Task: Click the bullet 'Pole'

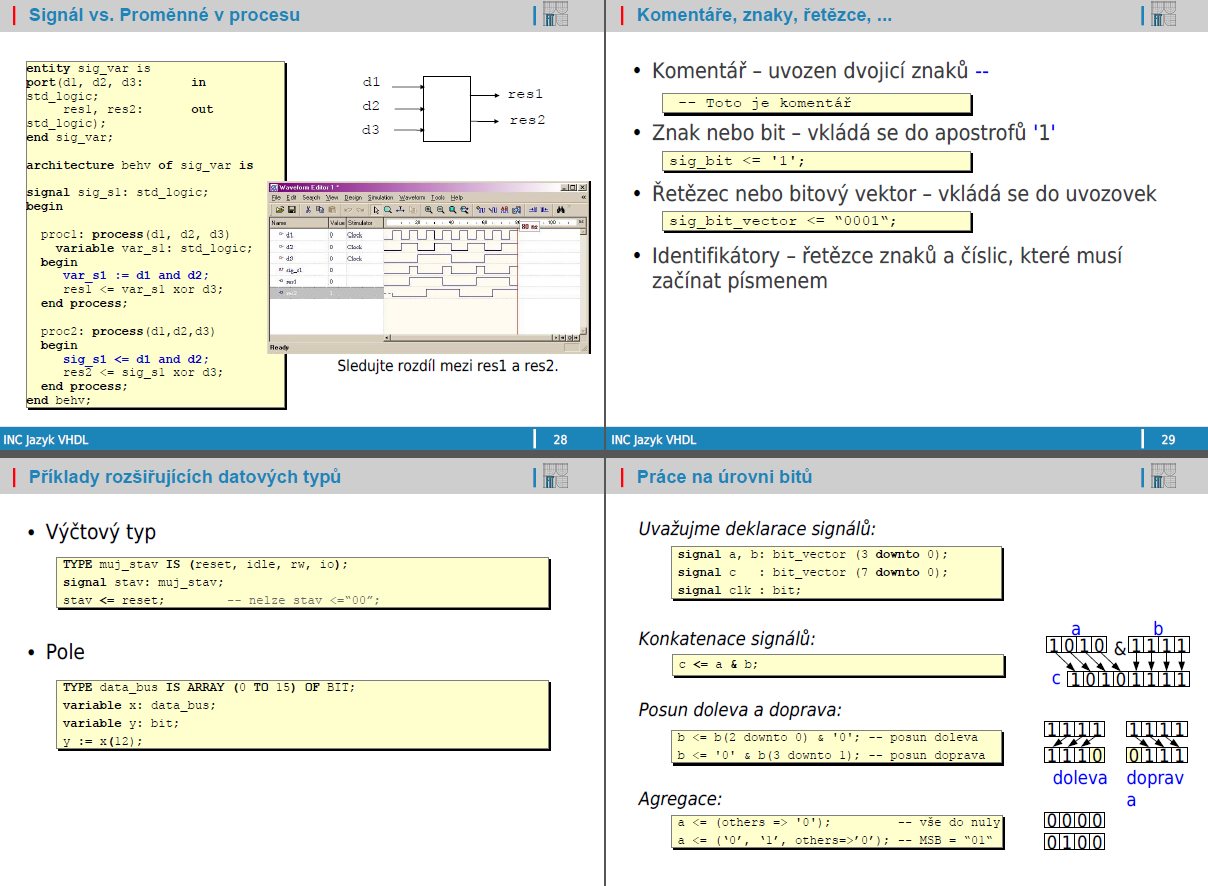Action: [65, 653]
